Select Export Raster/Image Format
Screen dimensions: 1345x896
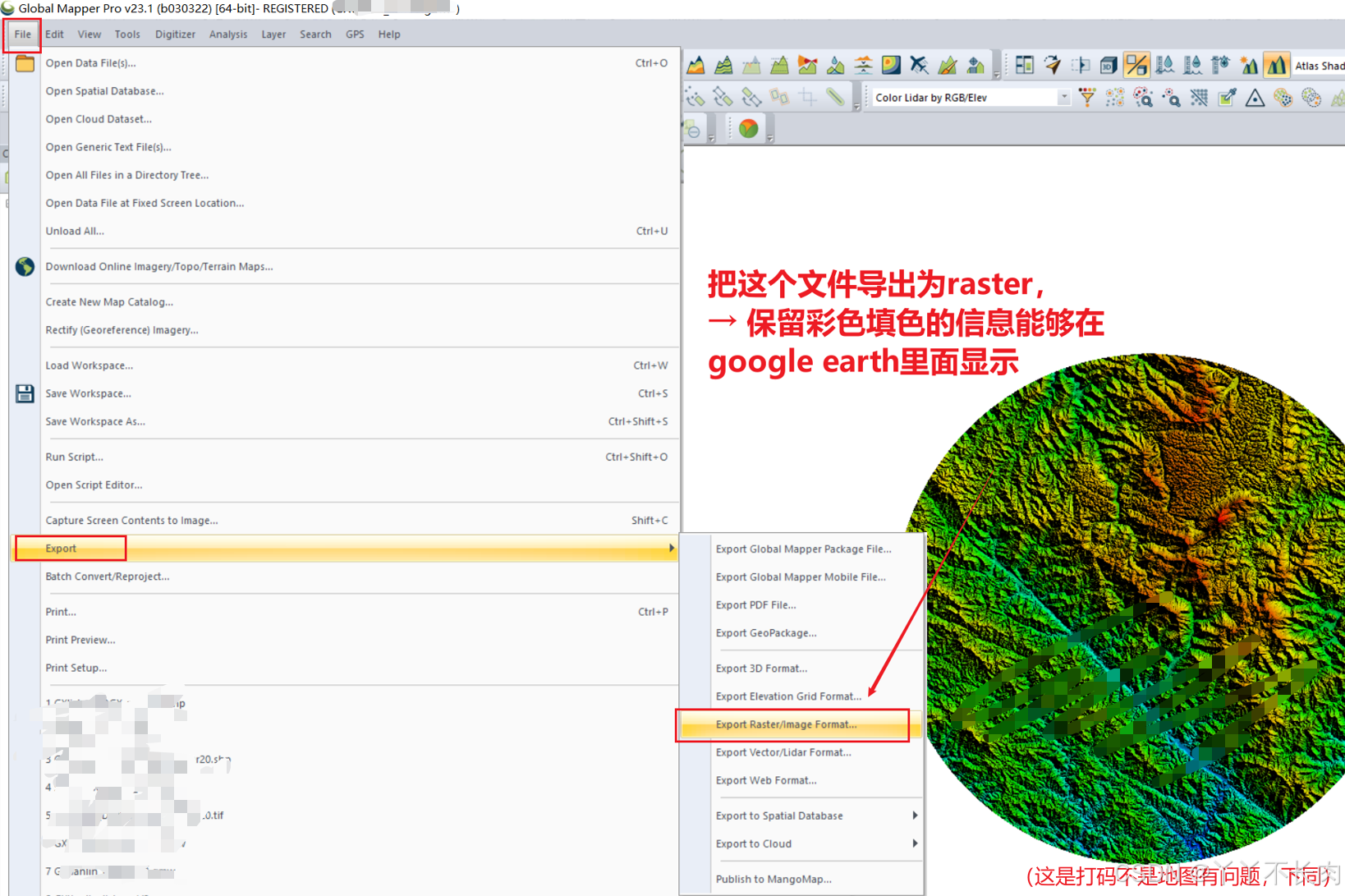[801, 724]
